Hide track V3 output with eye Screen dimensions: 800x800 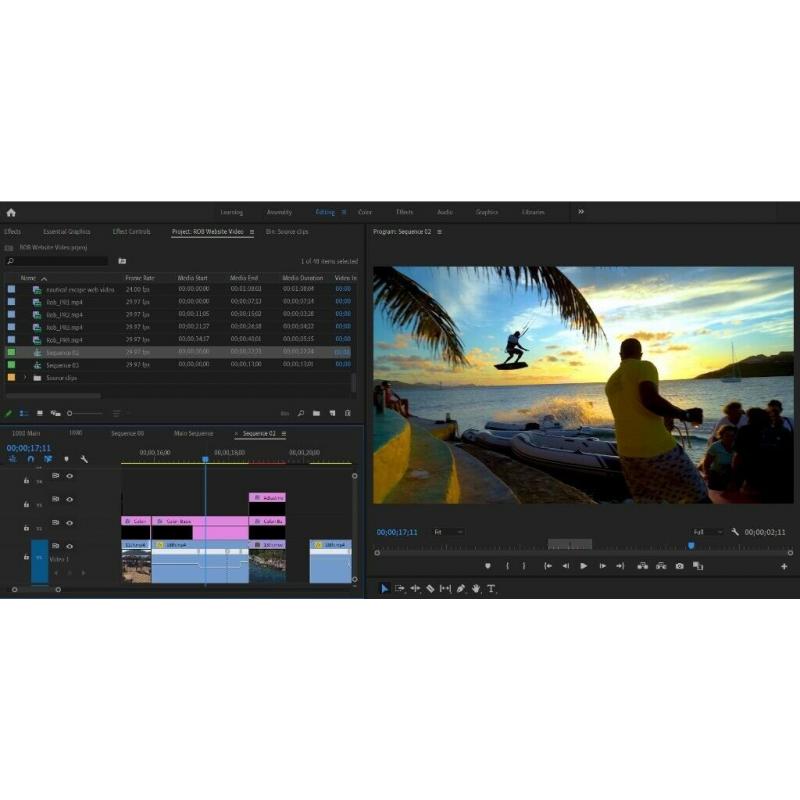(69, 499)
